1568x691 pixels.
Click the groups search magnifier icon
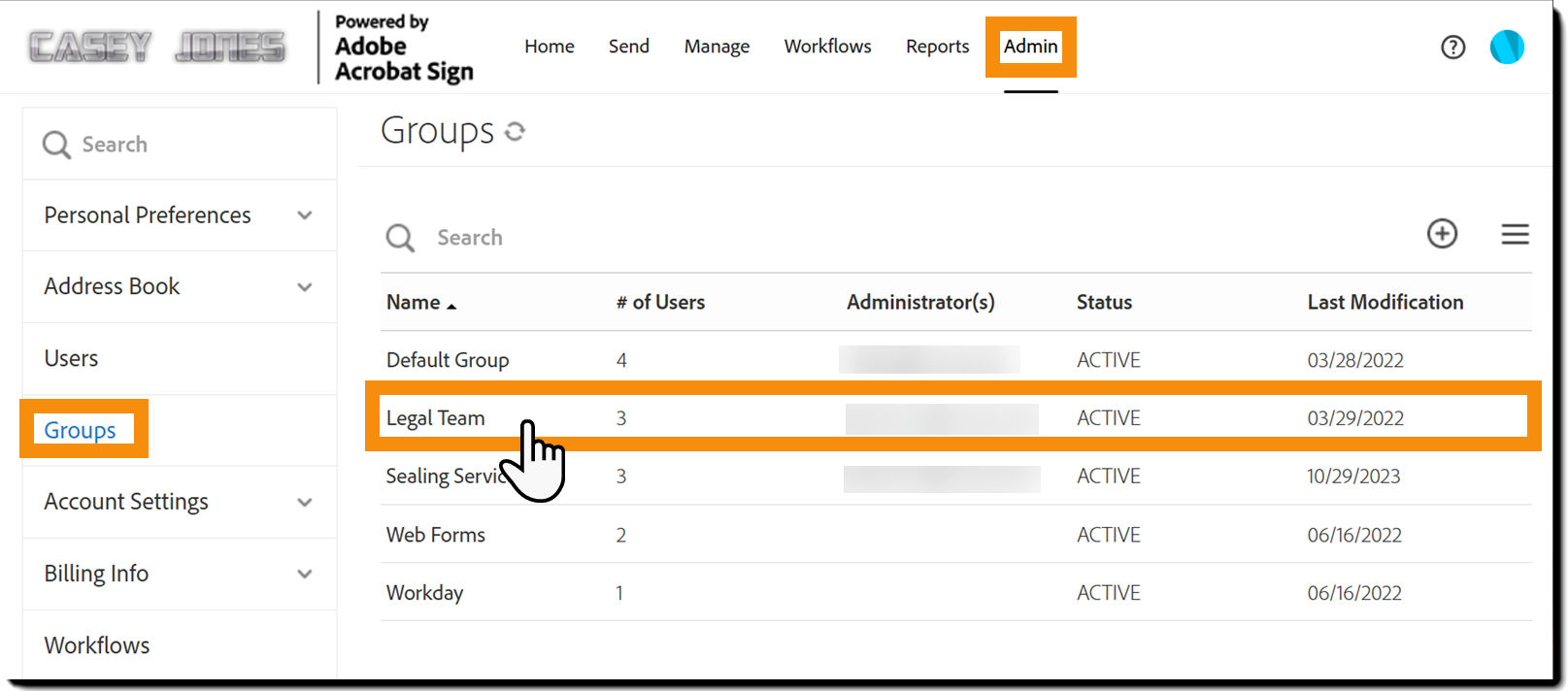click(x=400, y=238)
